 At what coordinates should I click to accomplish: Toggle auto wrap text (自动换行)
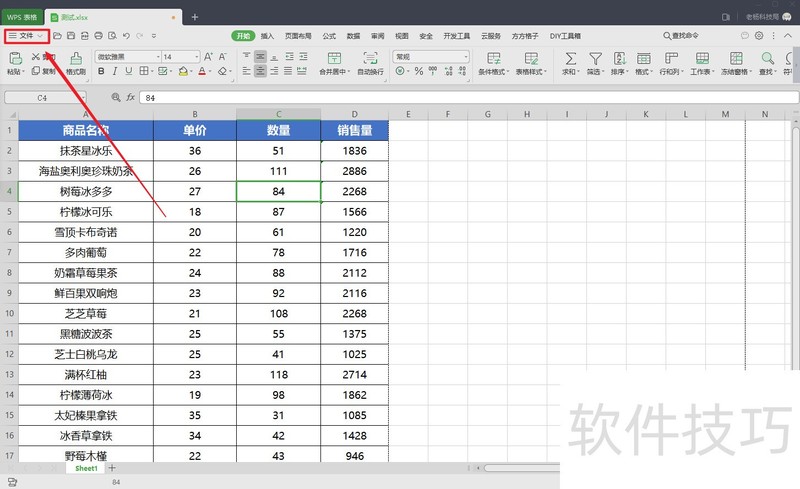click(370, 58)
